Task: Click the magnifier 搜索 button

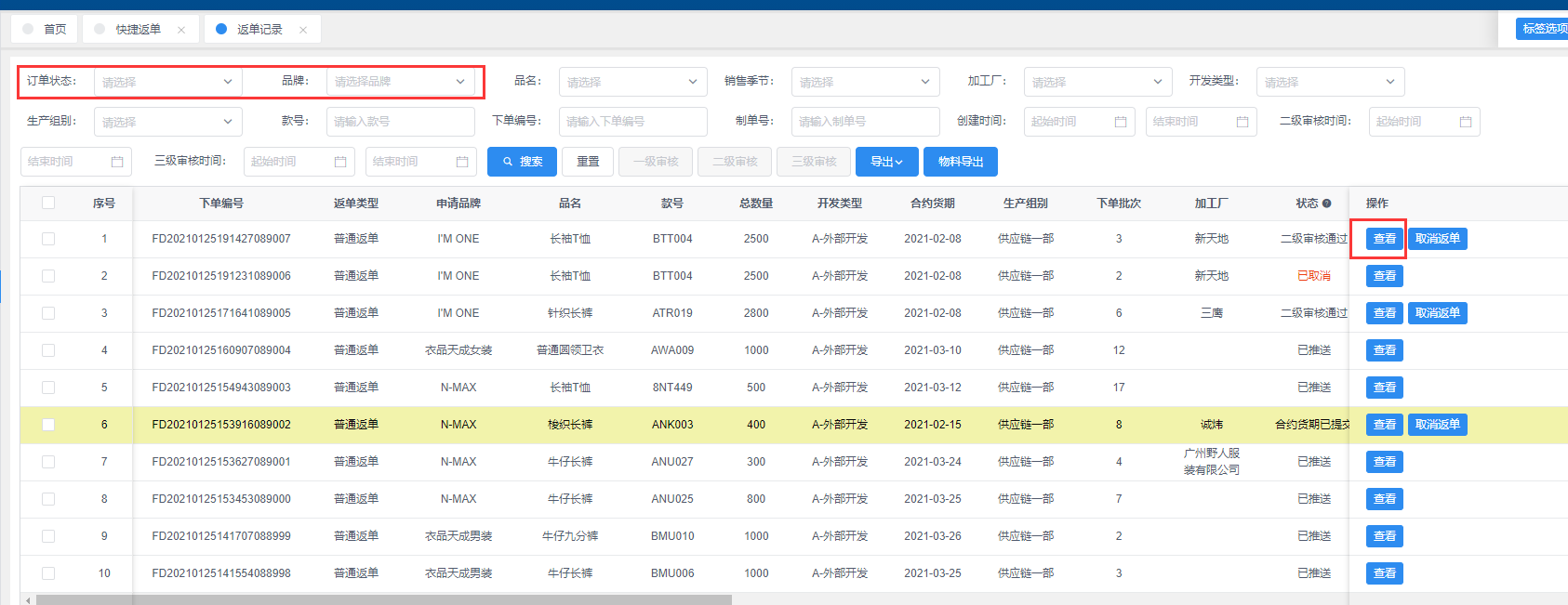Action: [x=522, y=162]
